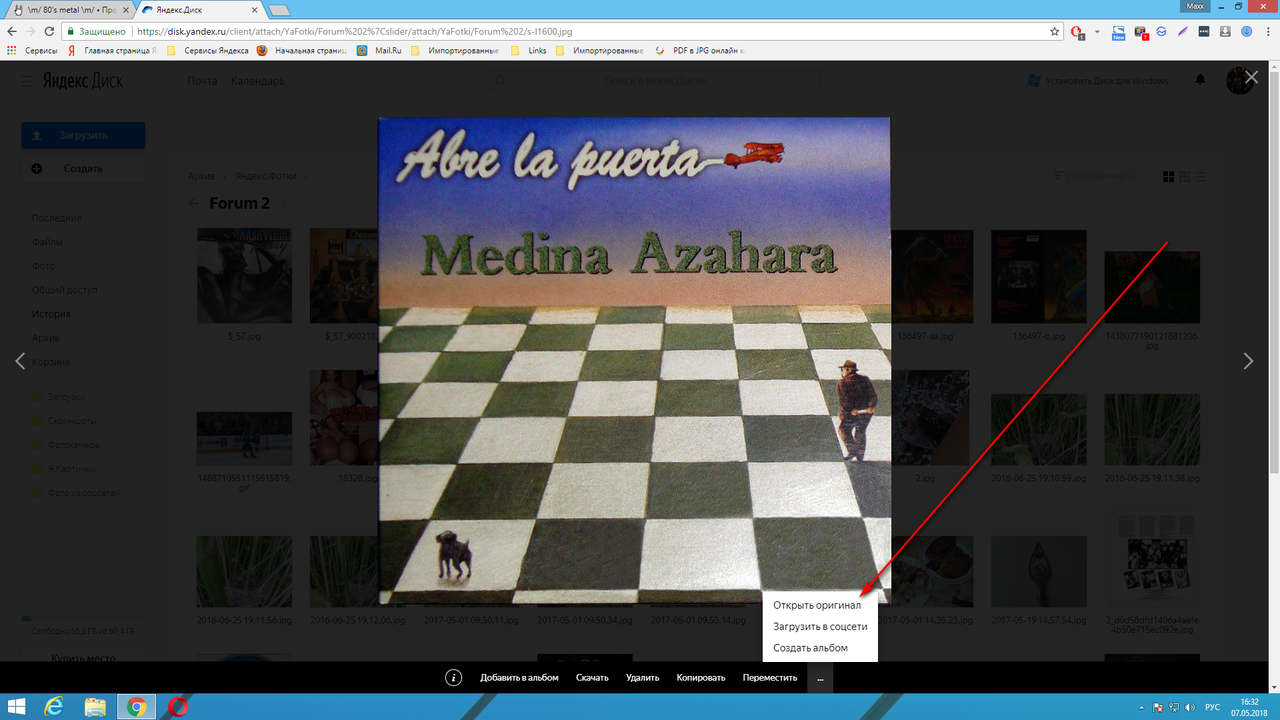Select 'Загрузить в соцсети' menu entry

tap(820, 626)
